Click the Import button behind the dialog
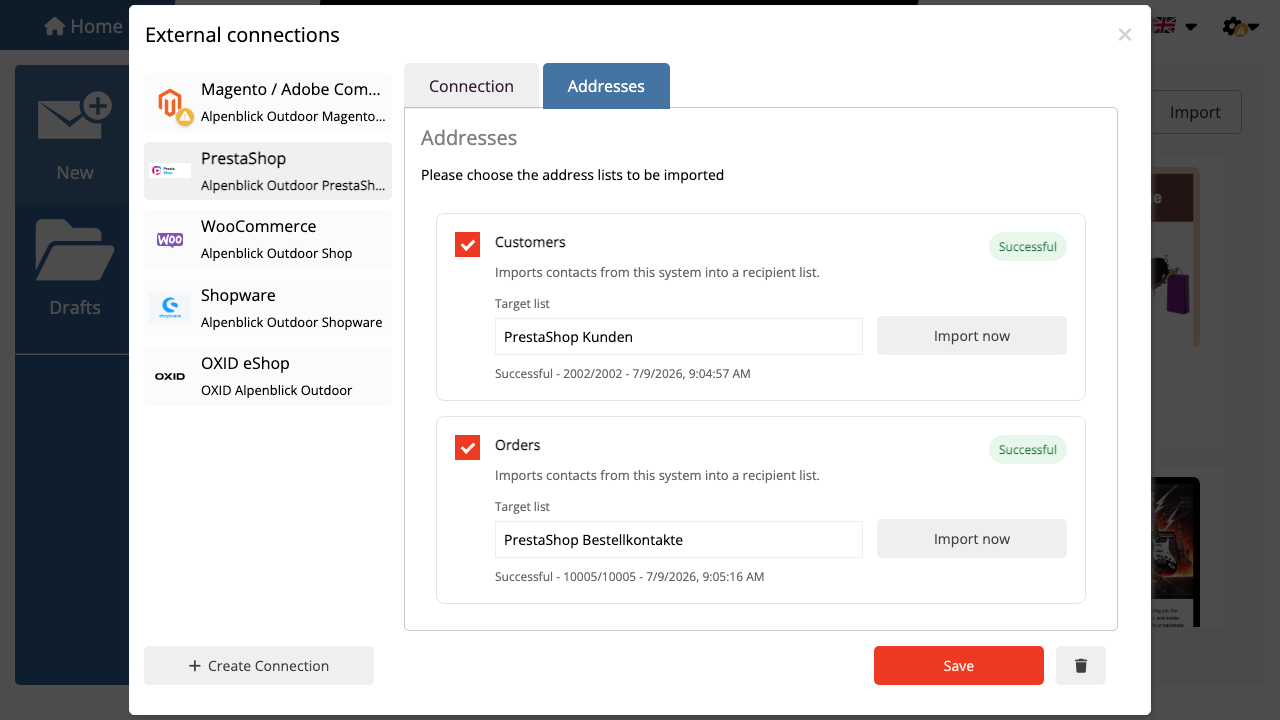Screen dimensions: 1280x720 coord(1196,112)
